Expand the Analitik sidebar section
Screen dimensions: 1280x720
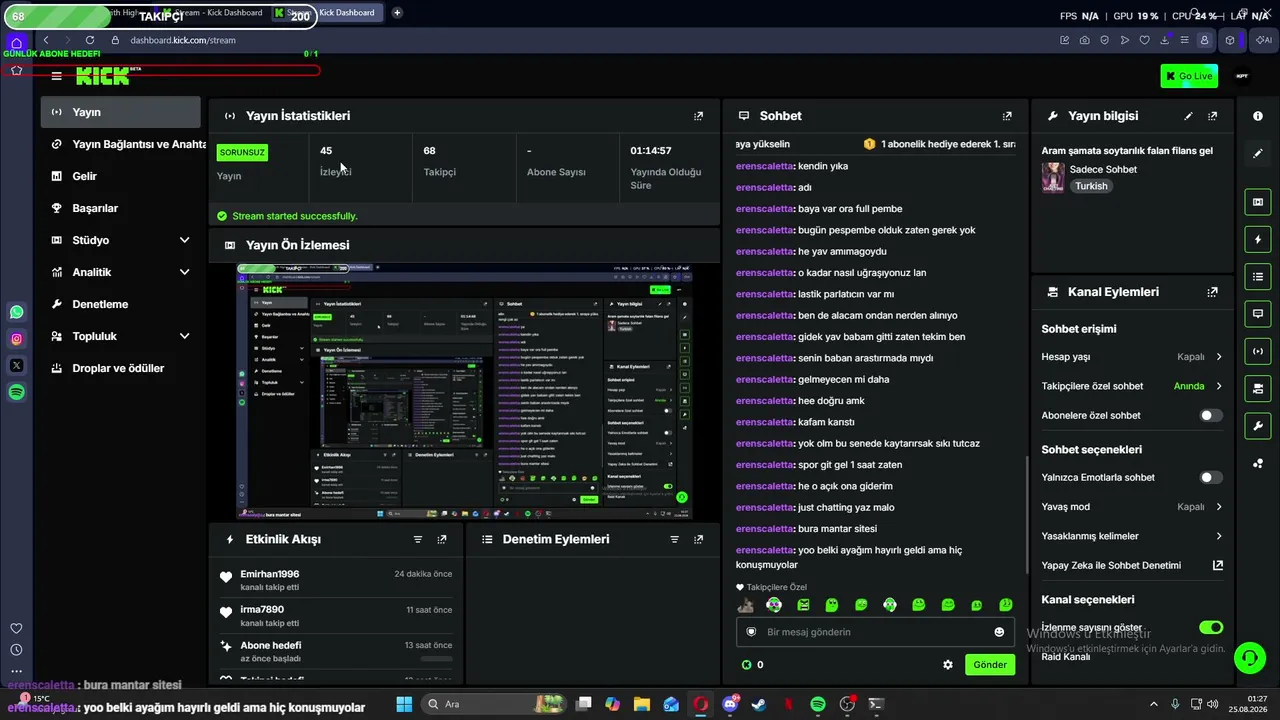(x=120, y=272)
